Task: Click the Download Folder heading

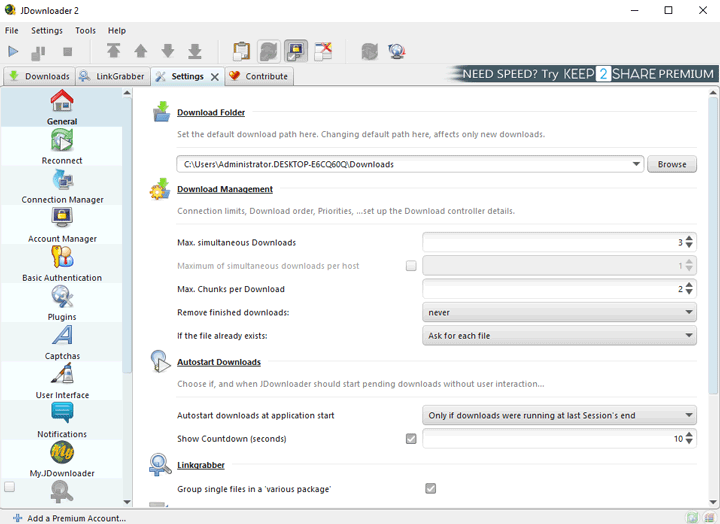Action: click(211, 113)
